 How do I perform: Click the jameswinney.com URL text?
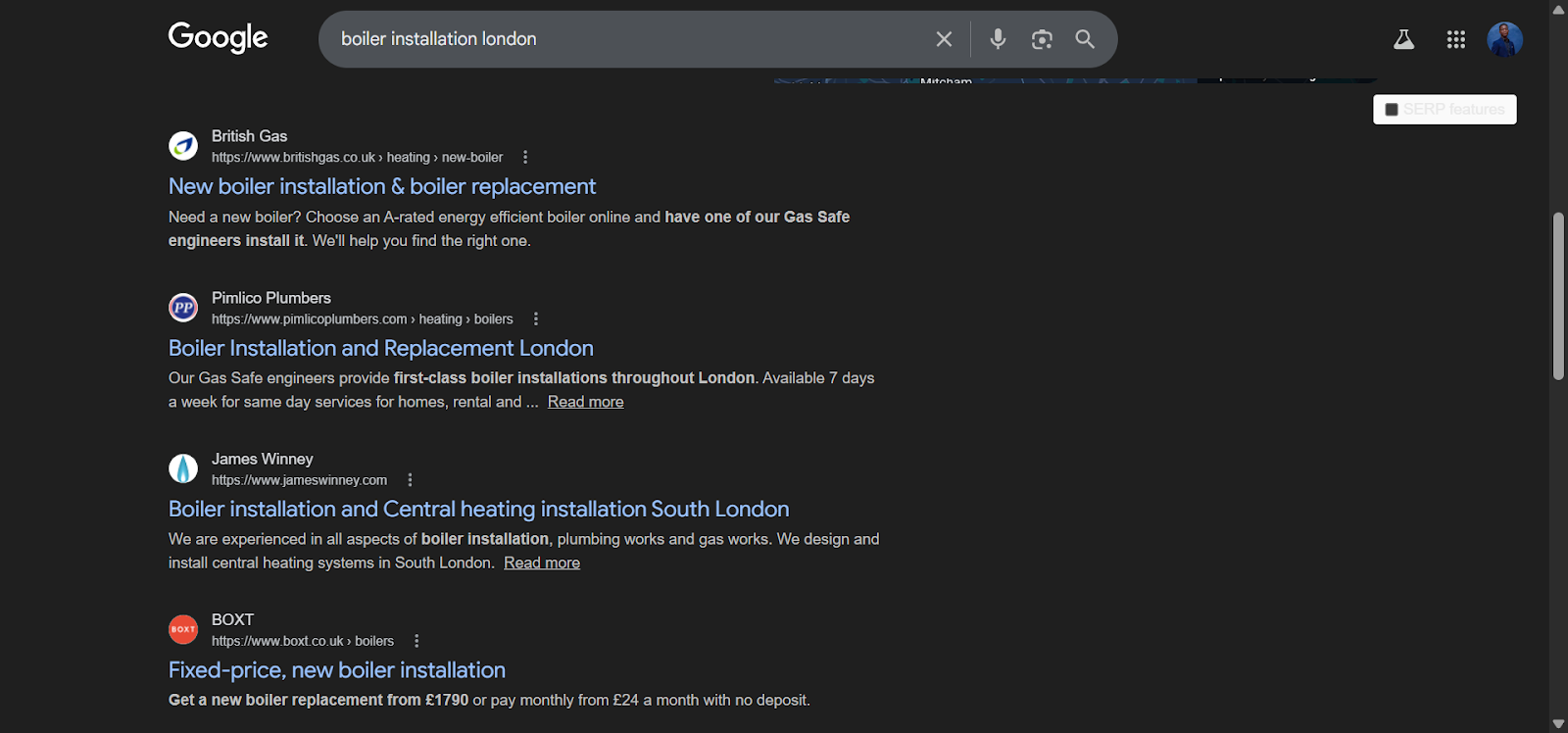click(x=299, y=480)
